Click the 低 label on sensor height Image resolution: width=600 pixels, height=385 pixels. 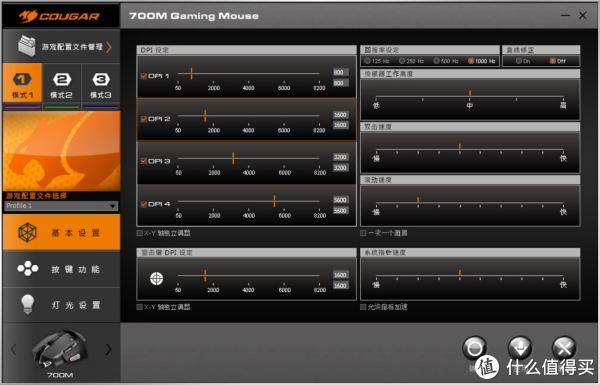click(376, 105)
